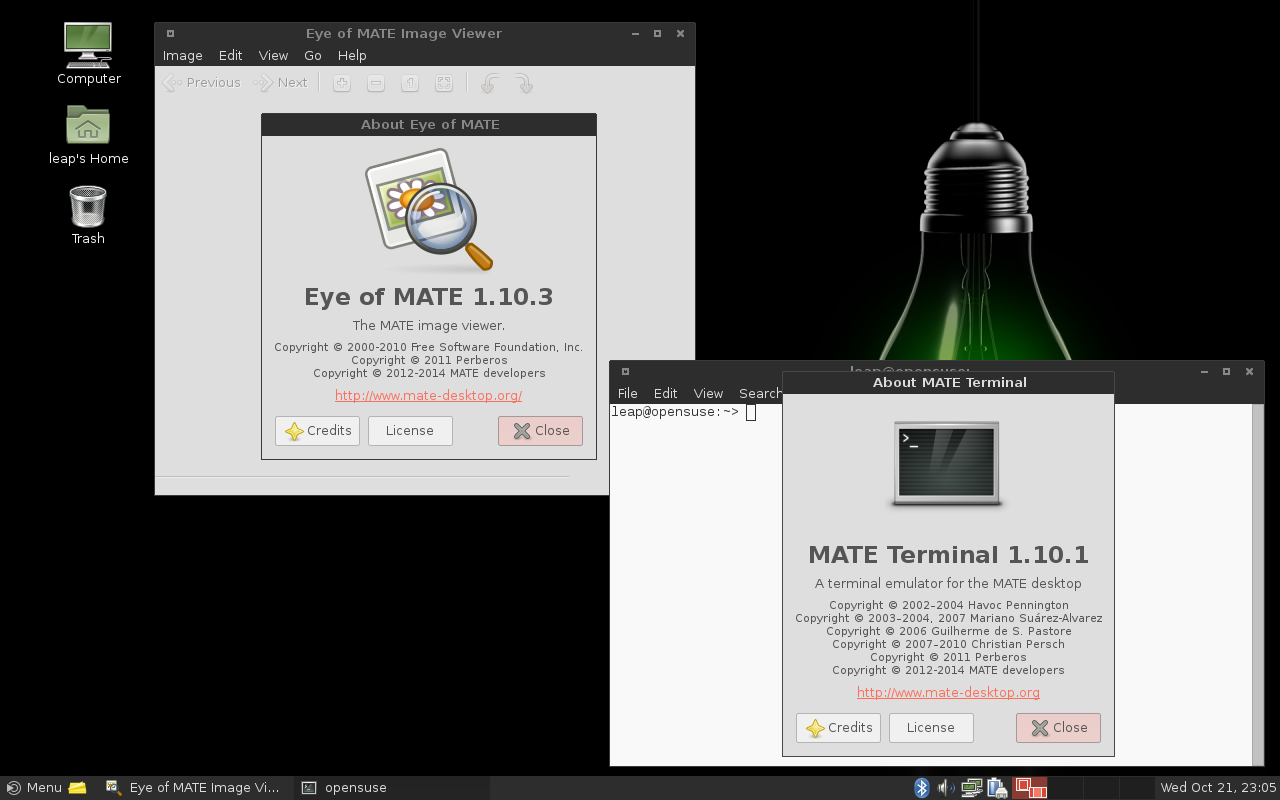
Task: Click the Bluetooth tray icon
Action: pyautogui.click(x=921, y=788)
